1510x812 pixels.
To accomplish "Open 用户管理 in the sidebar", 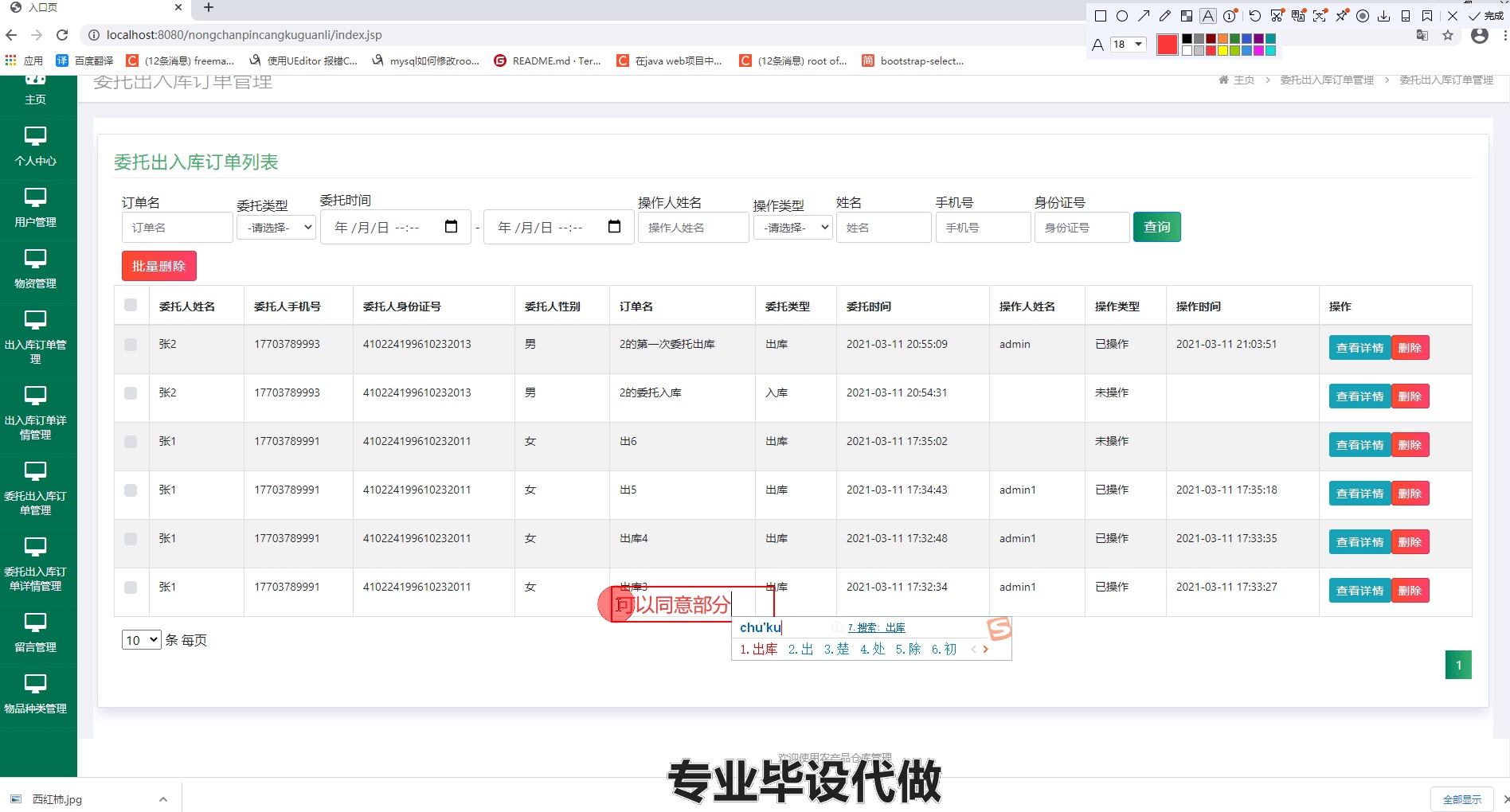I will 35,208.
